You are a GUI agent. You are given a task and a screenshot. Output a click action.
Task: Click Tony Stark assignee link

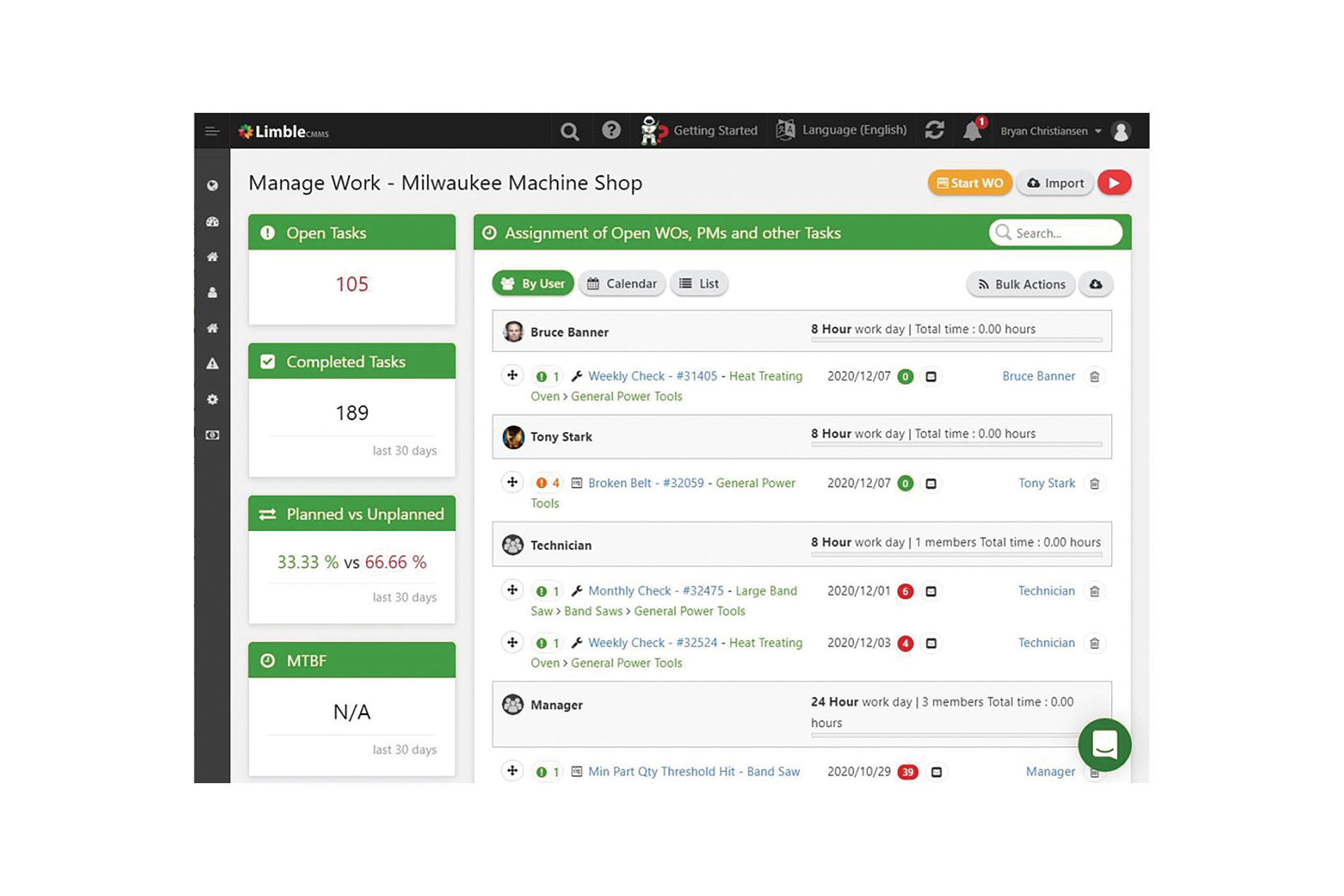pos(1046,483)
